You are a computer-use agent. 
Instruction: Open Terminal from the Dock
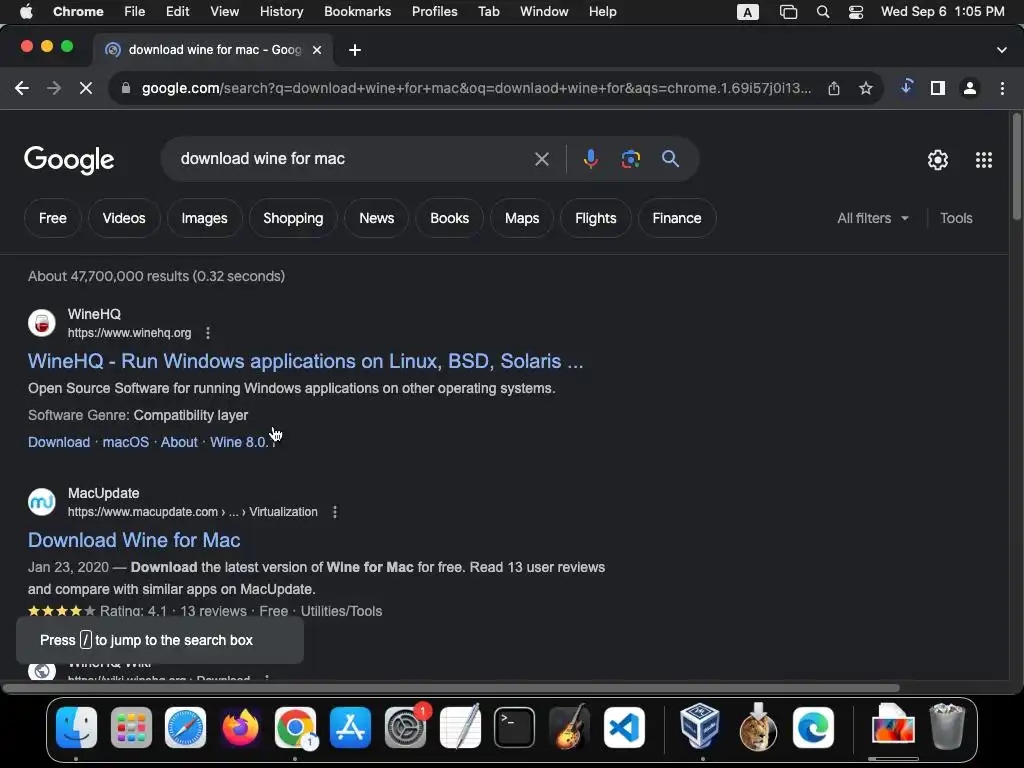click(514, 727)
